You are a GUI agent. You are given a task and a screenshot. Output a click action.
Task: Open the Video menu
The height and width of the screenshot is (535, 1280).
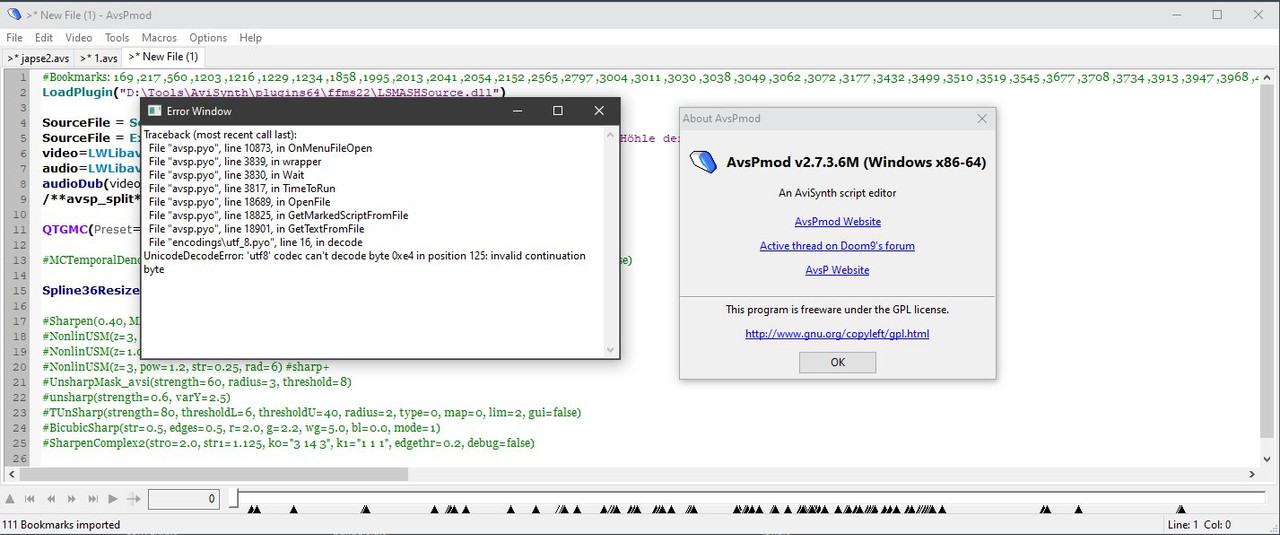[x=79, y=38]
